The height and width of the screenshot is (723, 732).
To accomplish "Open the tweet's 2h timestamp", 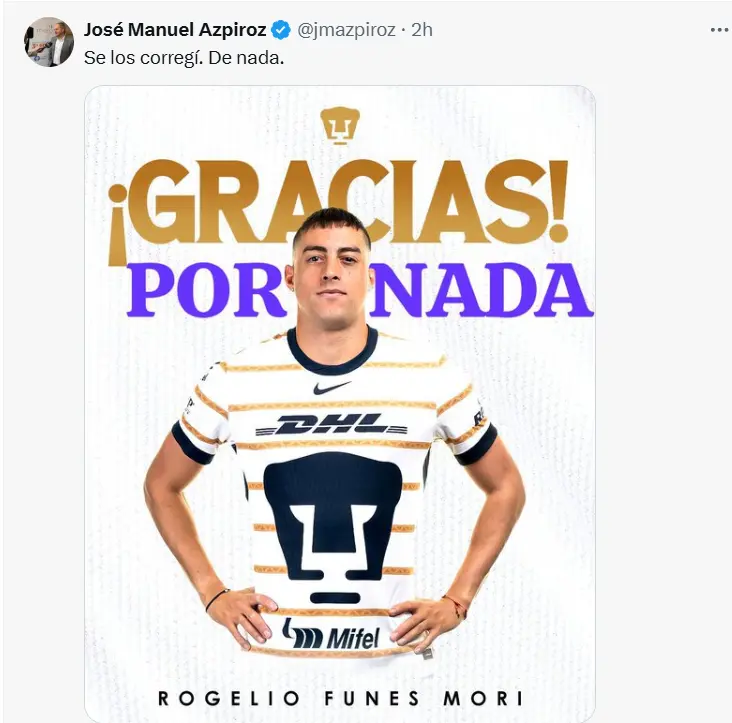I will 422,30.
